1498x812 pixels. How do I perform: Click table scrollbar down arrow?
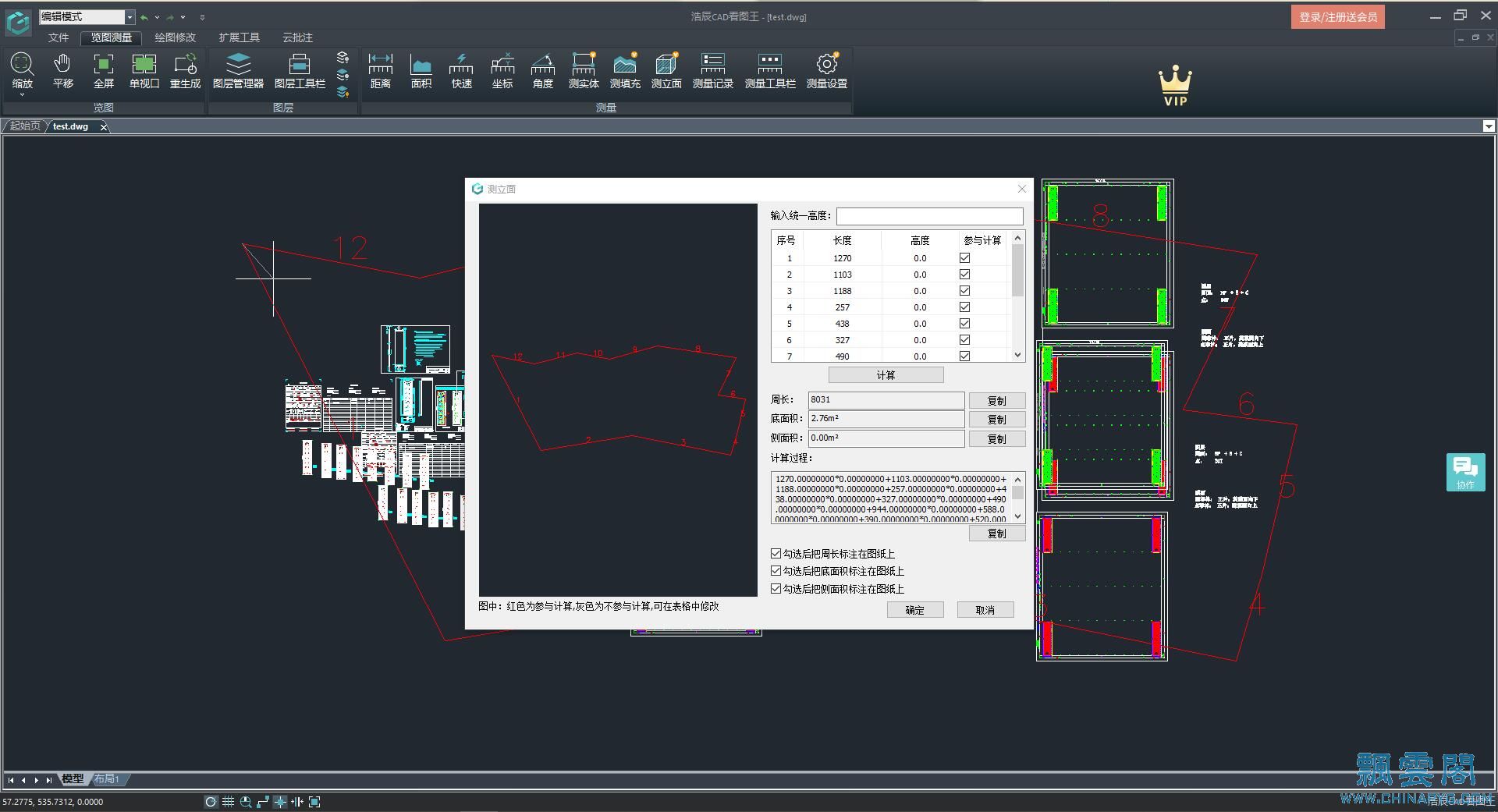click(1017, 355)
